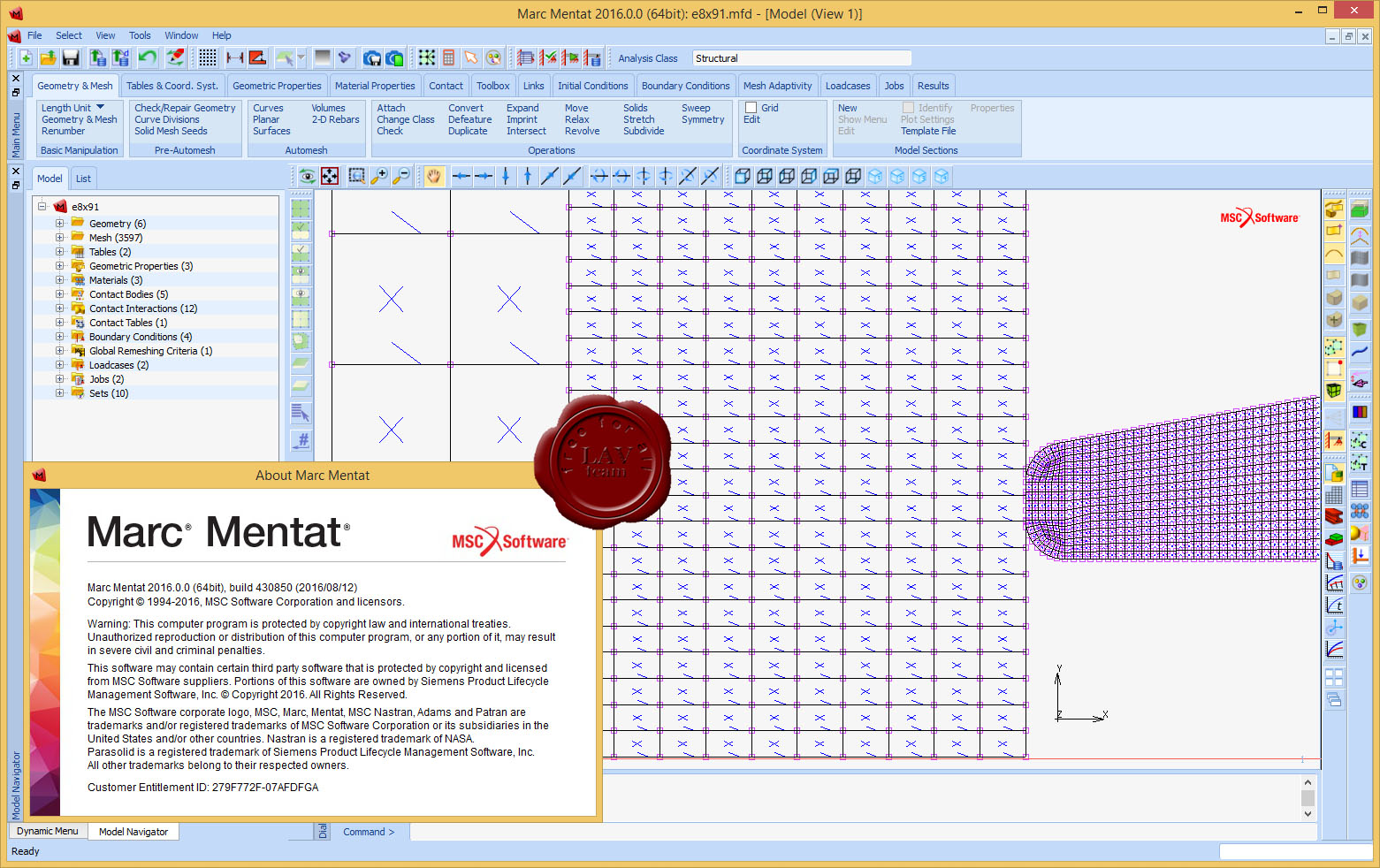Viewport: 1380px width, 868px height.
Task: Open the File menu
Action: coord(34,35)
